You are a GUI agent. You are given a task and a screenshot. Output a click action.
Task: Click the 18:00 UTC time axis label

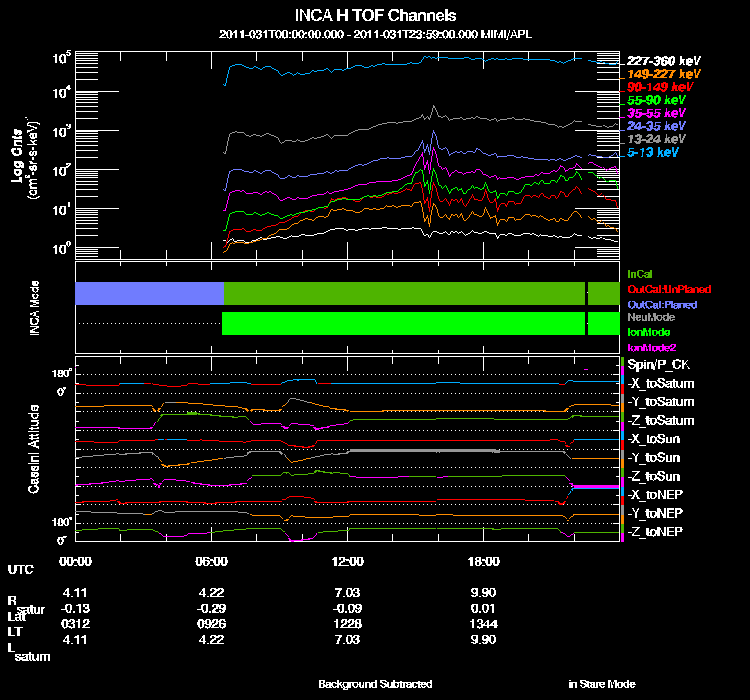tap(483, 561)
